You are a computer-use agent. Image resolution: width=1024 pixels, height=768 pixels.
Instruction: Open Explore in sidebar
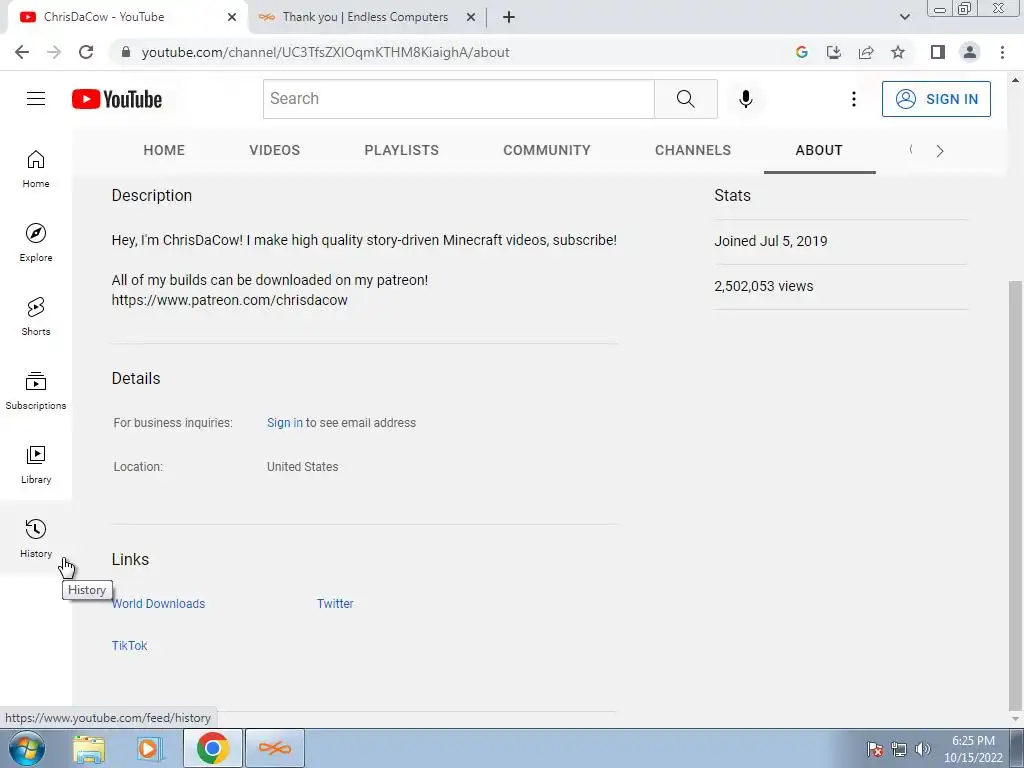click(36, 242)
